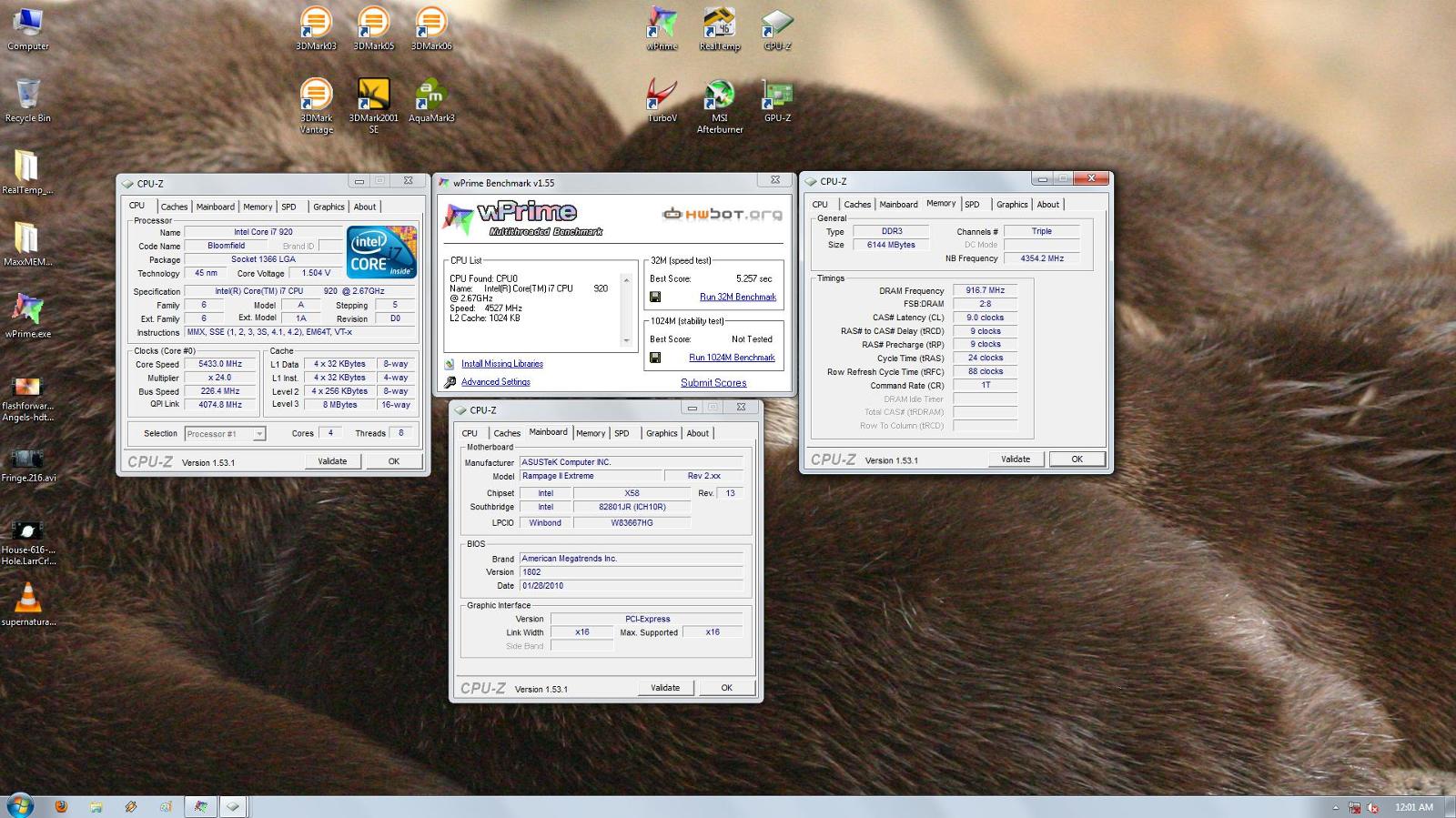The width and height of the screenshot is (1456, 818).
Task: Launch the 3DMark03 shortcut
Action: point(316,28)
